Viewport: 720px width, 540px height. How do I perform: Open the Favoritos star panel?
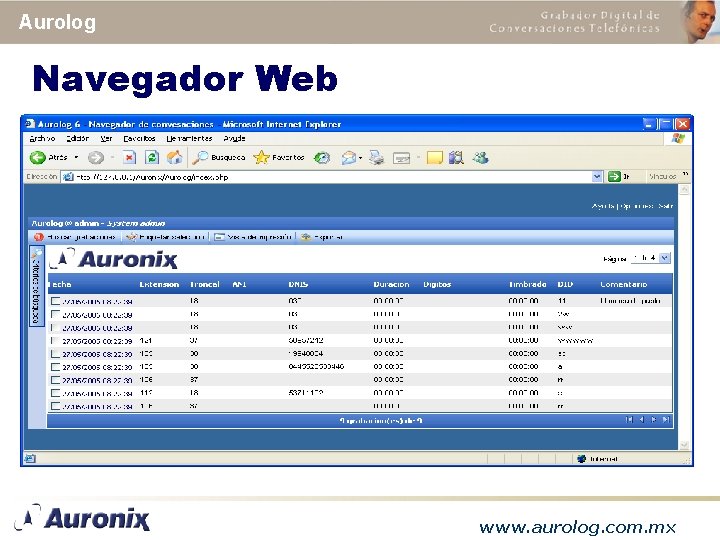(279, 158)
